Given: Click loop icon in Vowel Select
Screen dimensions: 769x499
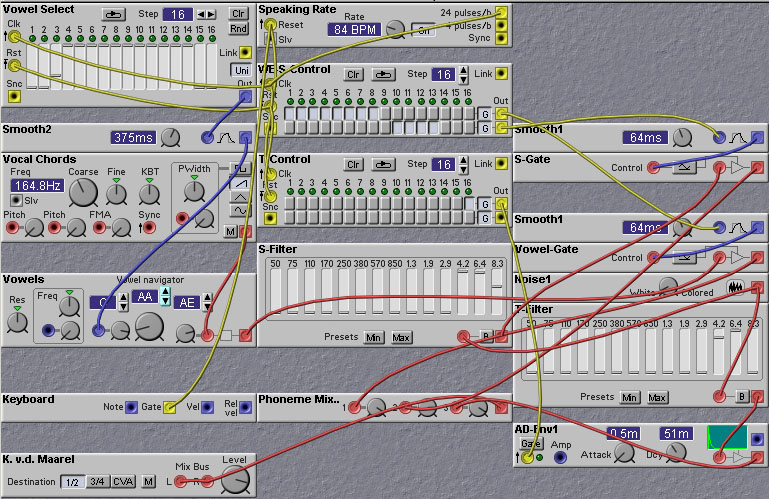Looking at the screenshot, I should point(114,15).
